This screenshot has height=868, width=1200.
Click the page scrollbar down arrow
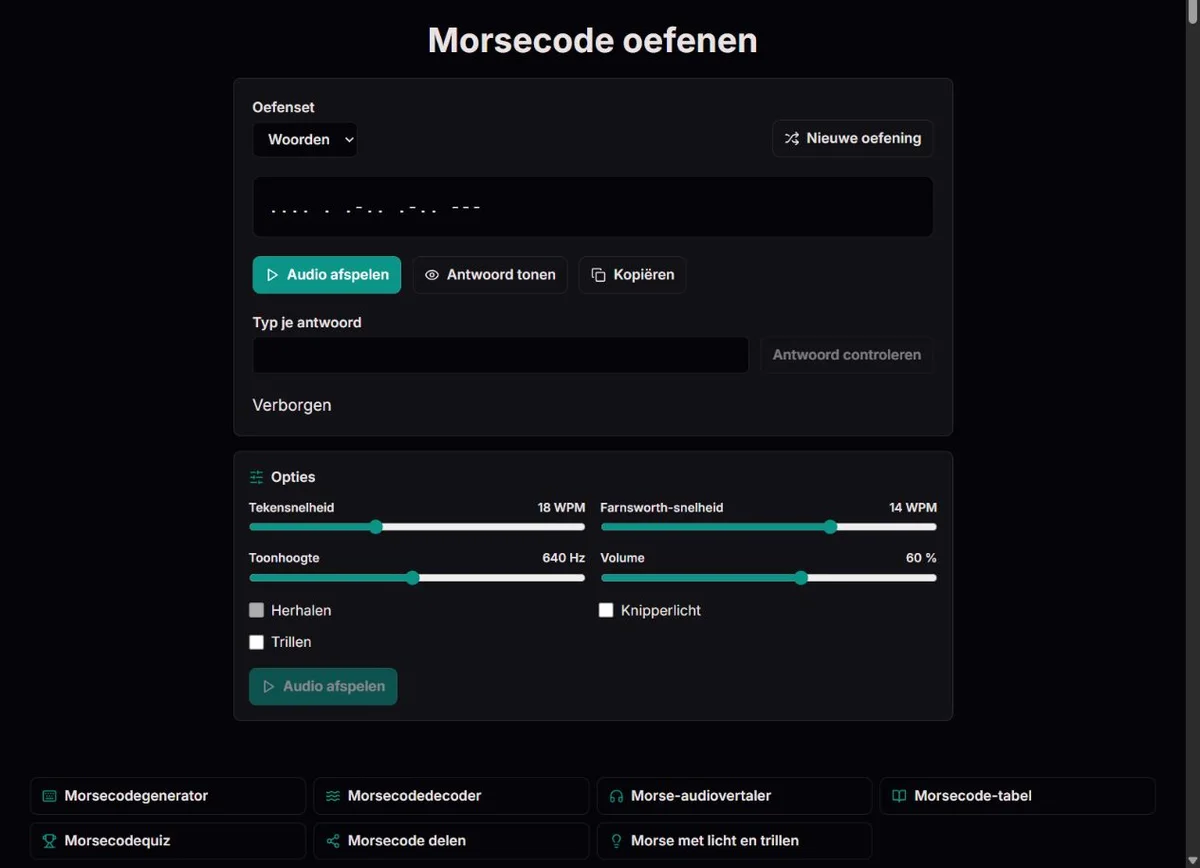tap(1192, 860)
